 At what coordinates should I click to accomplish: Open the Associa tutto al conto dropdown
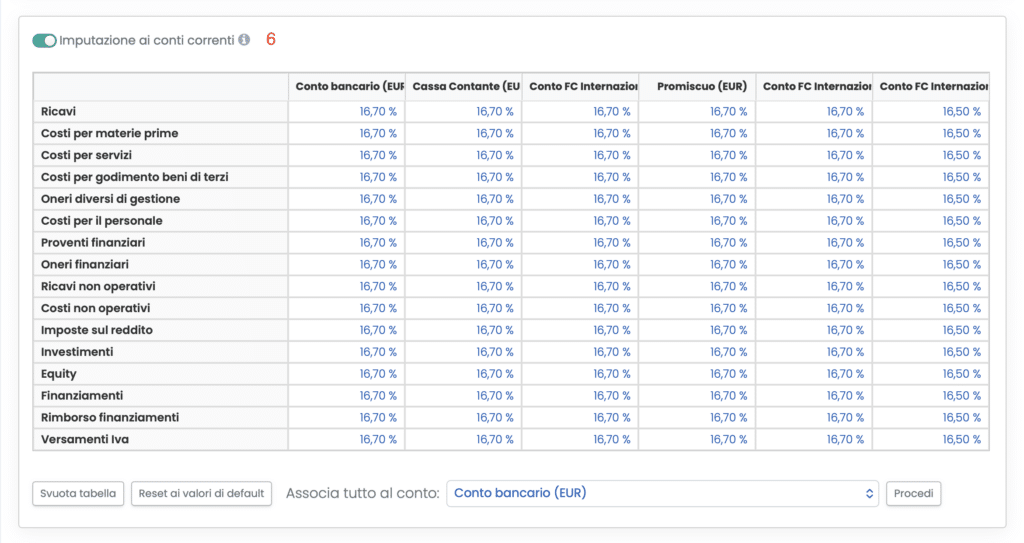[662, 493]
